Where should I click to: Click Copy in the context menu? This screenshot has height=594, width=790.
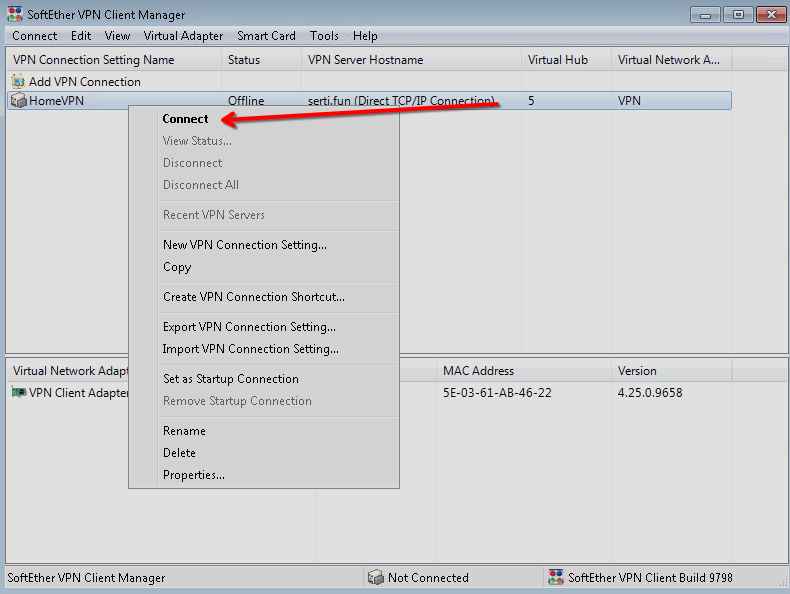pos(177,267)
